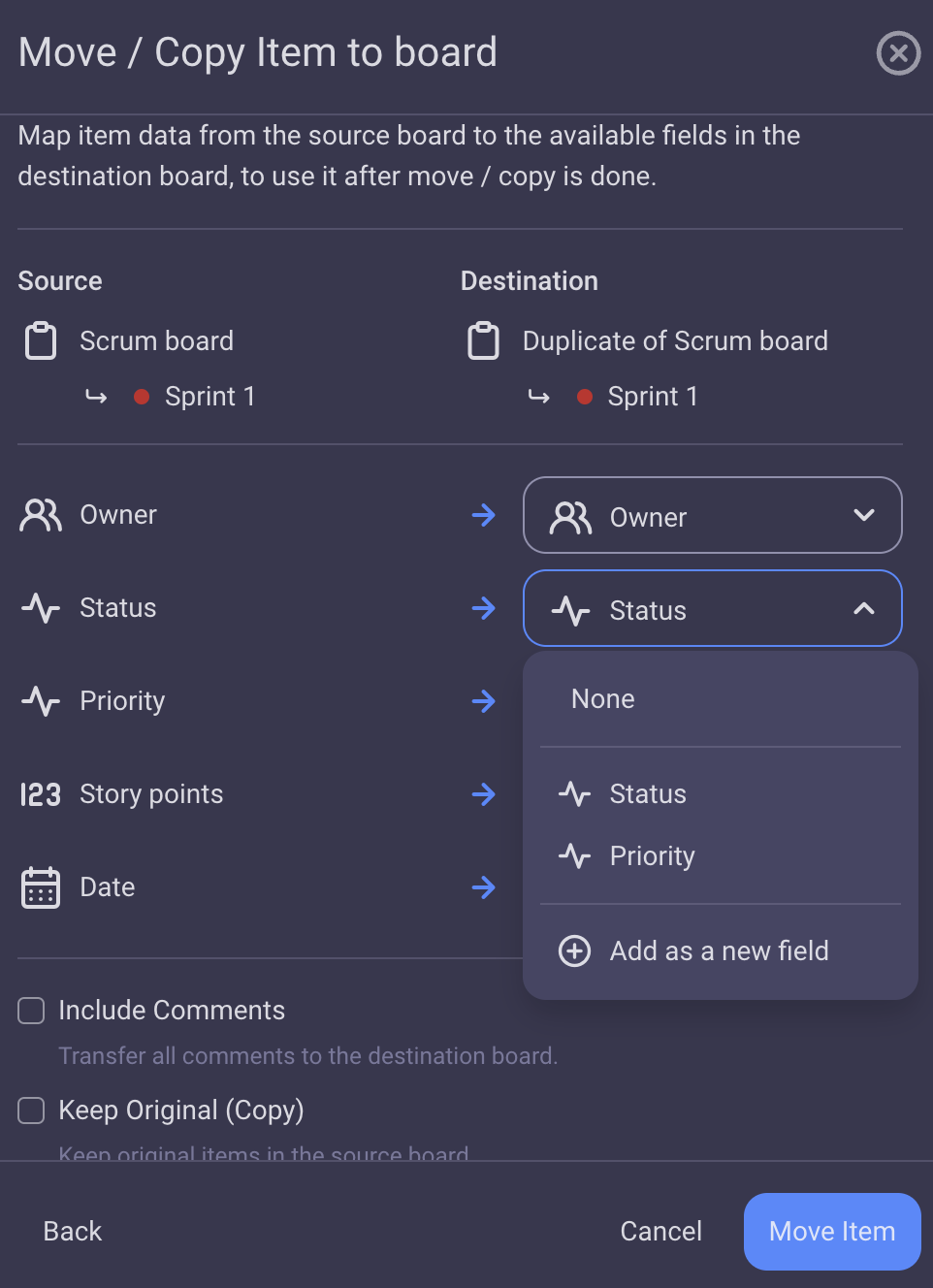Click the red dot beside the source Sprint 1
Image resolution: width=933 pixels, height=1288 pixels.
click(142, 397)
